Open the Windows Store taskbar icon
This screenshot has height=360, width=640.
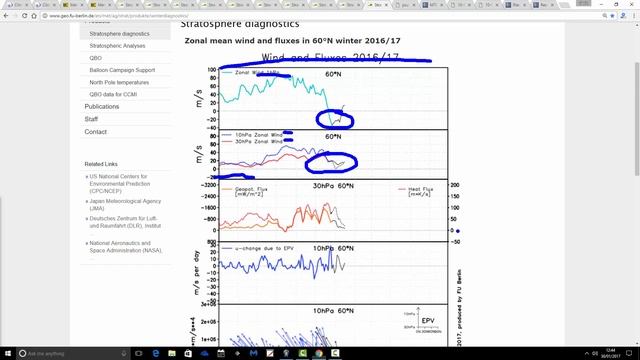(x=188, y=353)
